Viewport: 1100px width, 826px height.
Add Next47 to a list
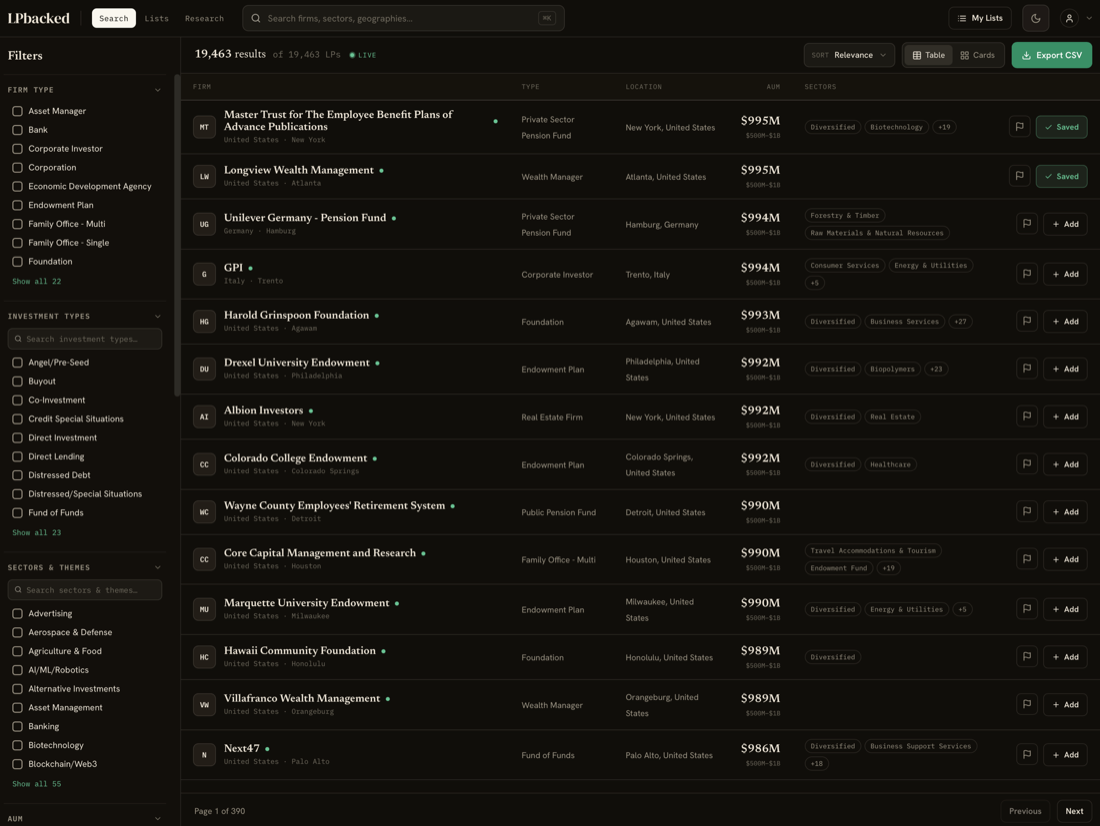(1065, 754)
